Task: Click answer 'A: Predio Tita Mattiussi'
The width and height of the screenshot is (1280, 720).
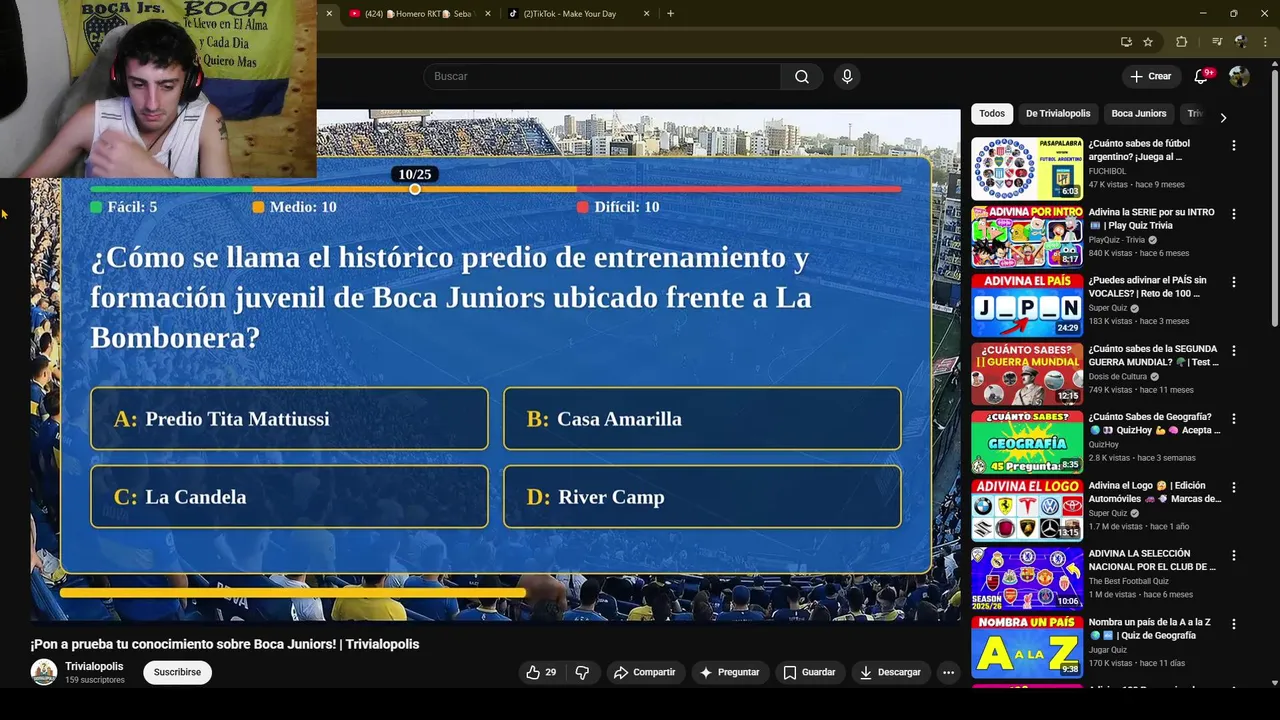Action: 289,419
